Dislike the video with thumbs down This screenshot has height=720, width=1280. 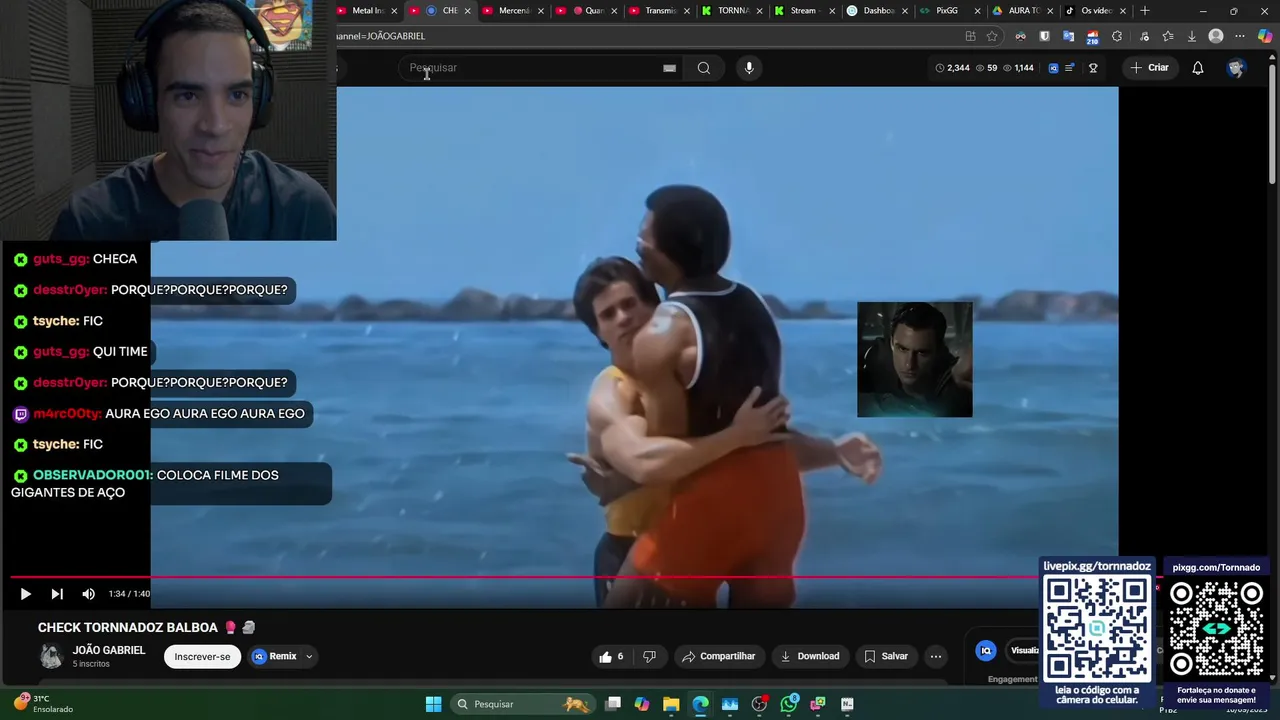(649, 657)
